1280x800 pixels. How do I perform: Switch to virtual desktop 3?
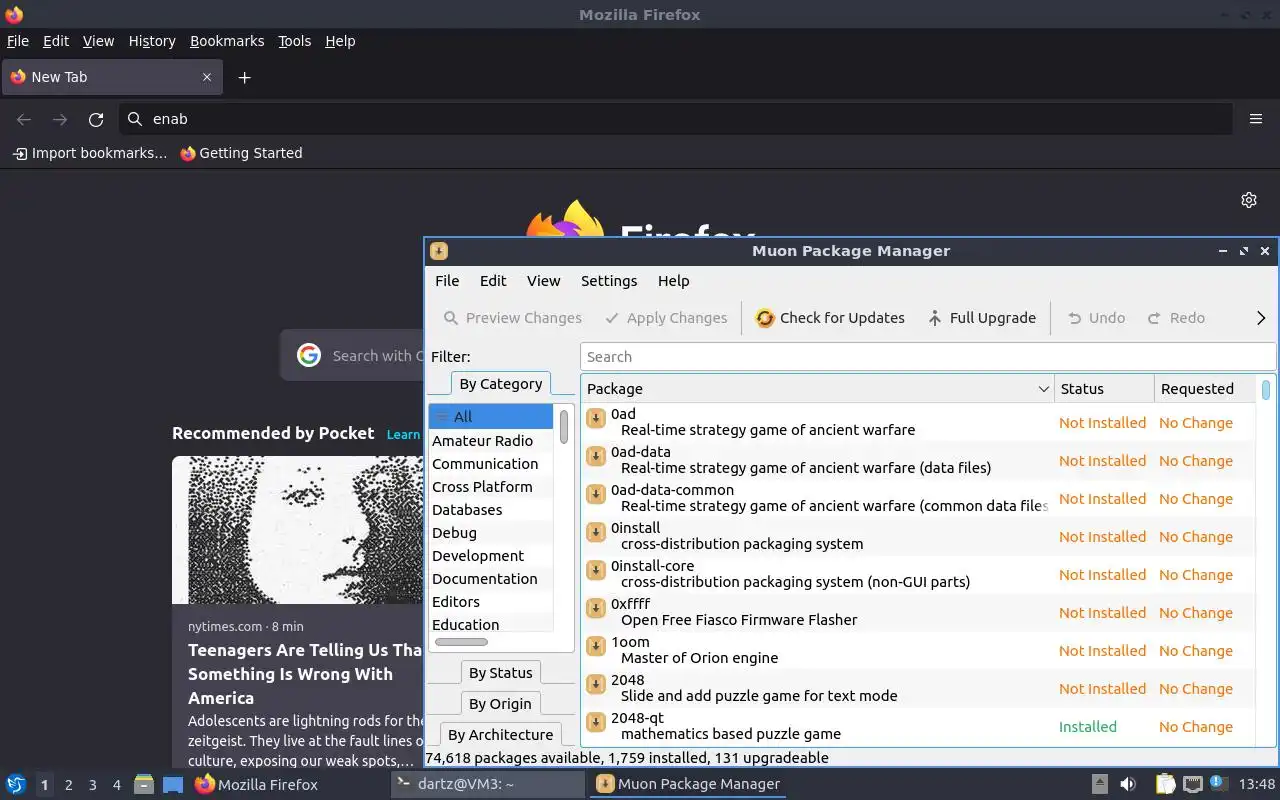click(x=93, y=785)
